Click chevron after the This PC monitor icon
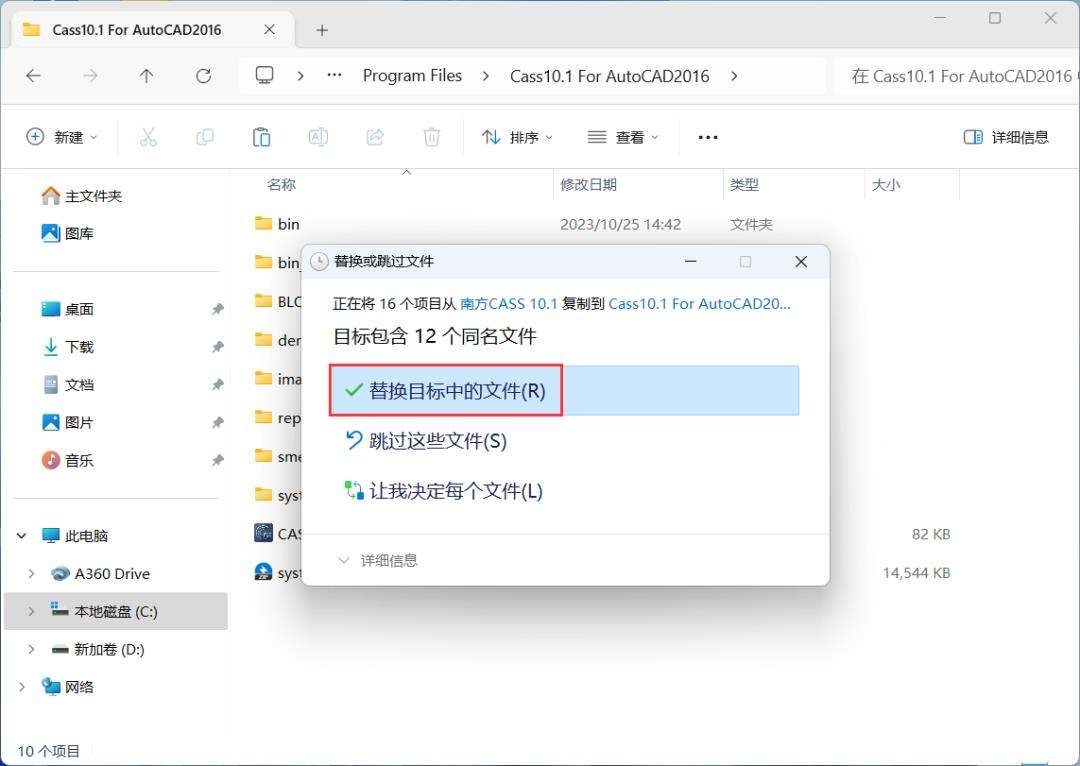This screenshot has height=766, width=1080. click(x=300, y=76)
